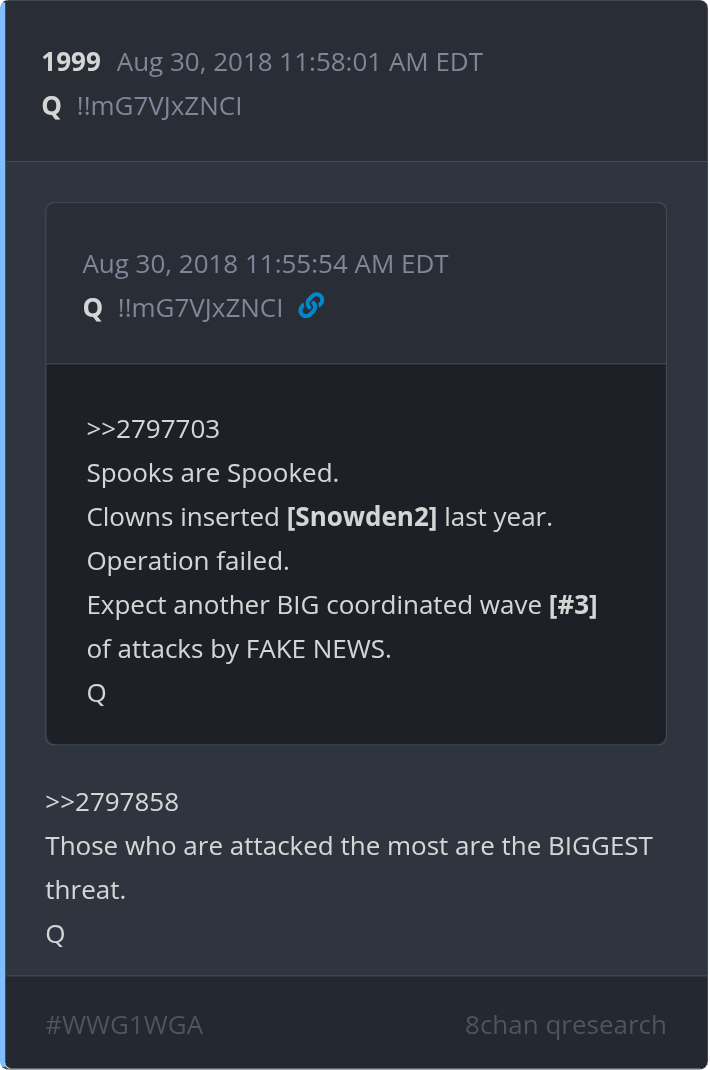The height and width of the screenshot is (1070, 710).
Task: Click the #WWG1WGA hashtag in footer
Action: [x=124, y=1025]
